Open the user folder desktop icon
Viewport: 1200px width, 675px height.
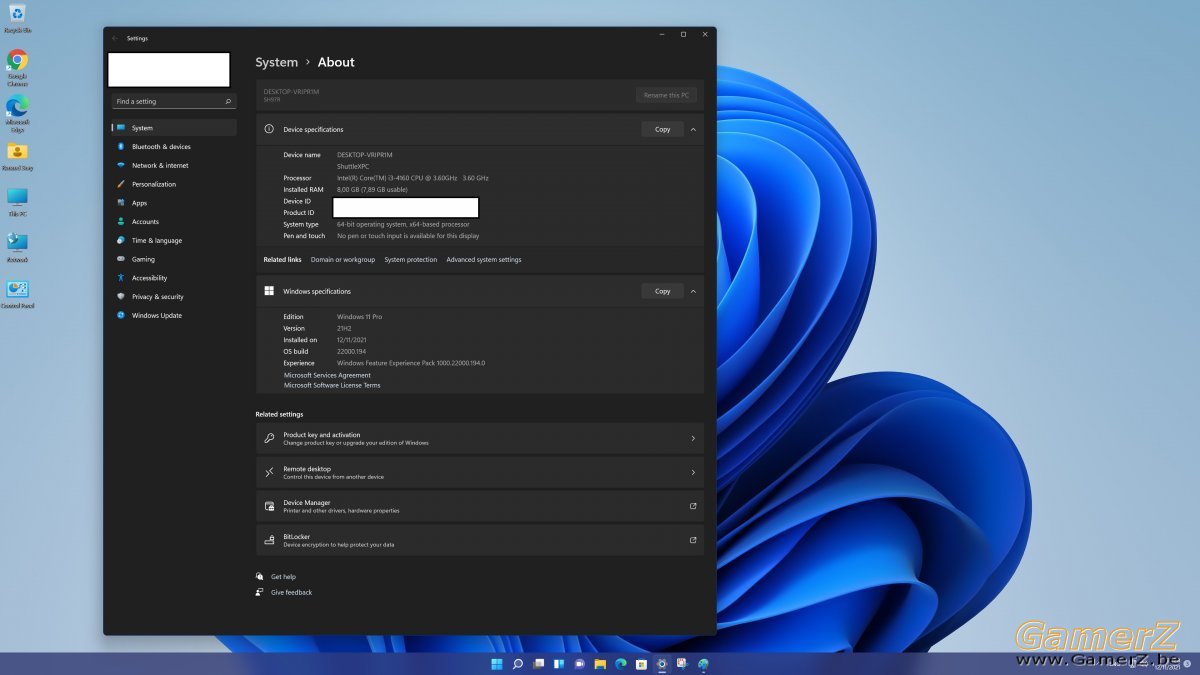(x=17, y=156)
